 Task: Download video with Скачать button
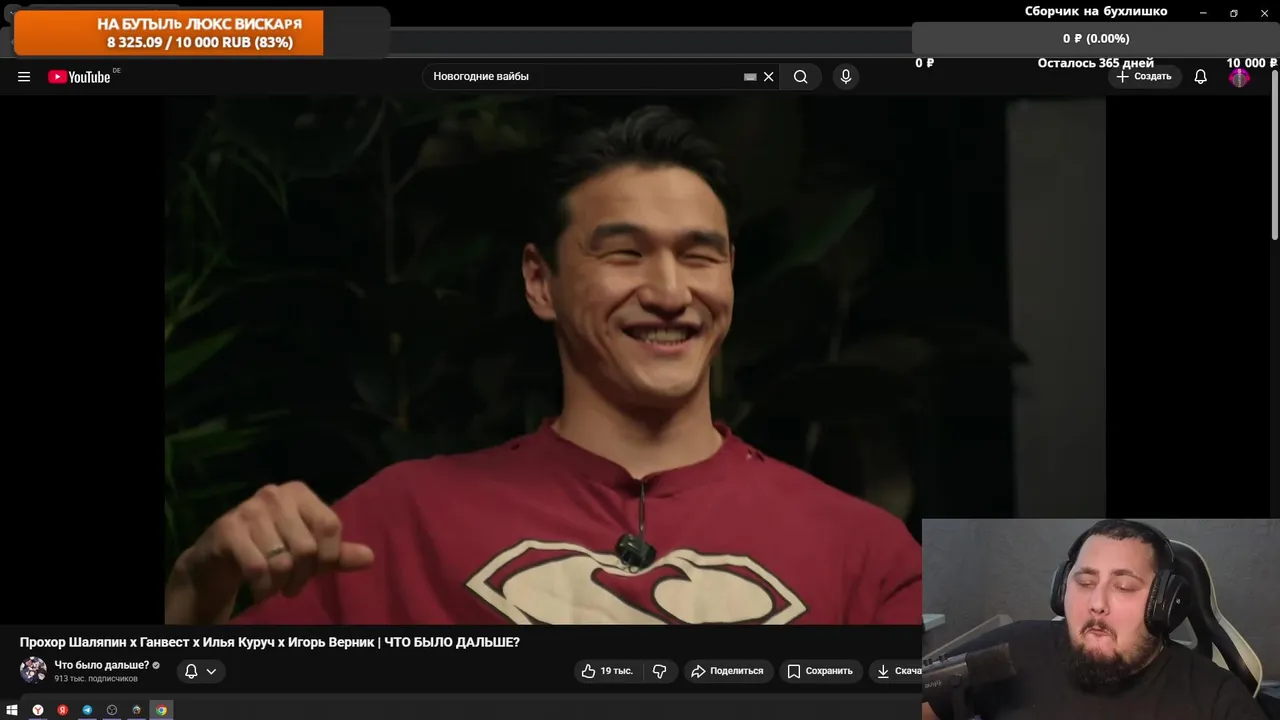point(896,671)
